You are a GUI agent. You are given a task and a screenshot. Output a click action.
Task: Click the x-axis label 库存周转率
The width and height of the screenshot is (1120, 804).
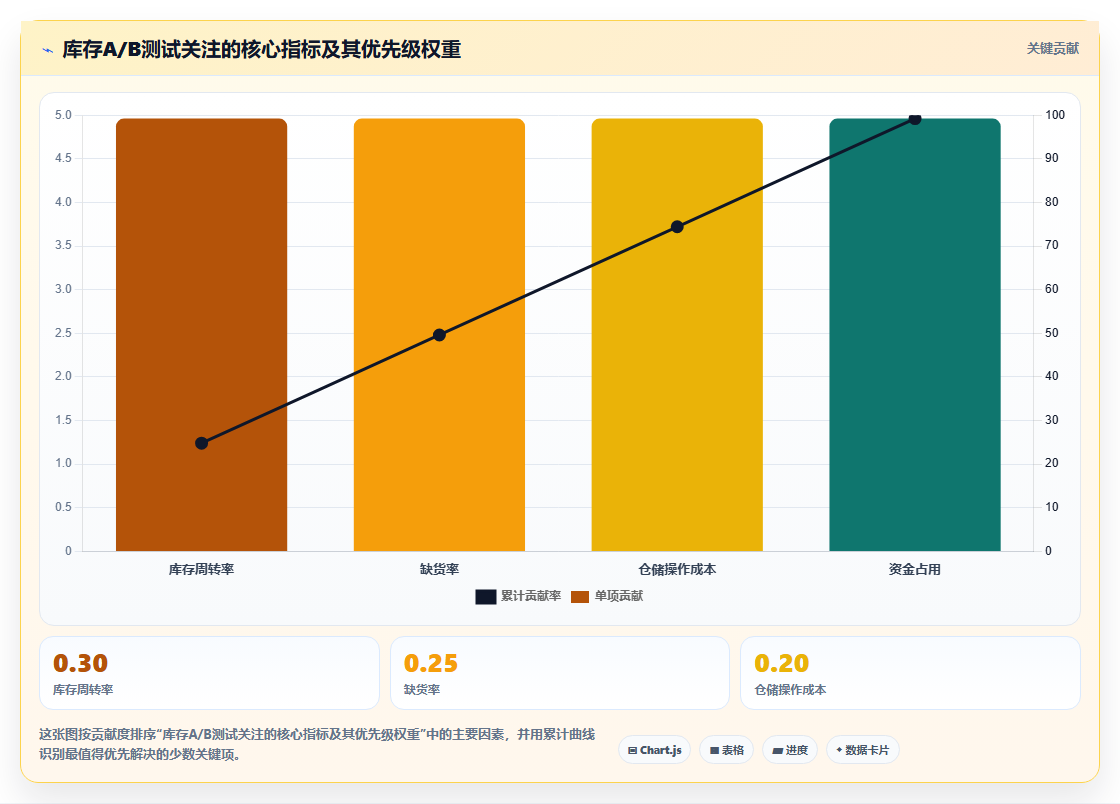pyautogui.click(x=201, y=569)
